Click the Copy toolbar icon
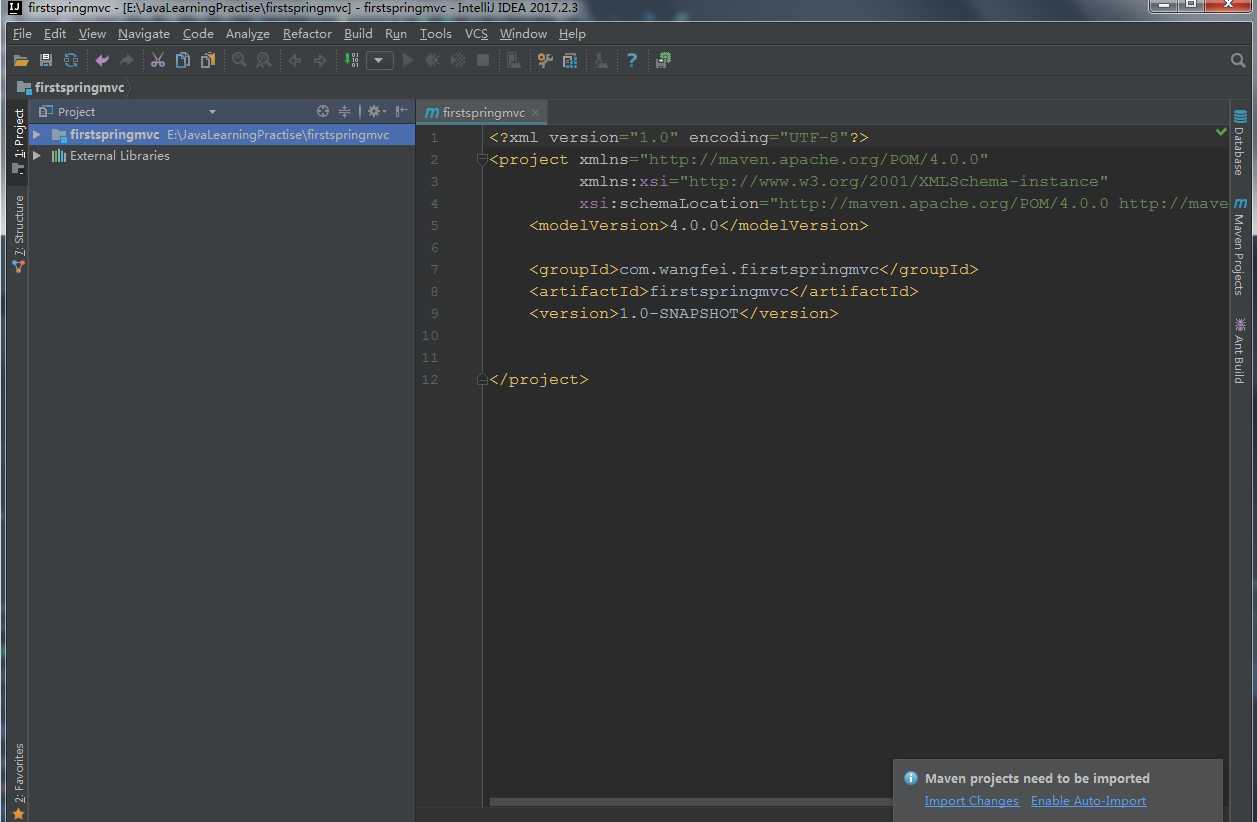Screen dimensions: 1257x822 [x=183, y=60]
